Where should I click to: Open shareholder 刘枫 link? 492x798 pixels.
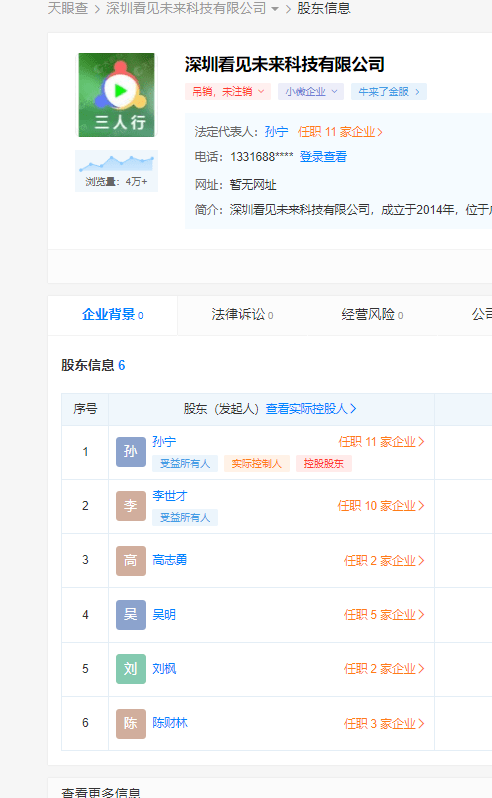pyautogui.click(x=164, y=669)
